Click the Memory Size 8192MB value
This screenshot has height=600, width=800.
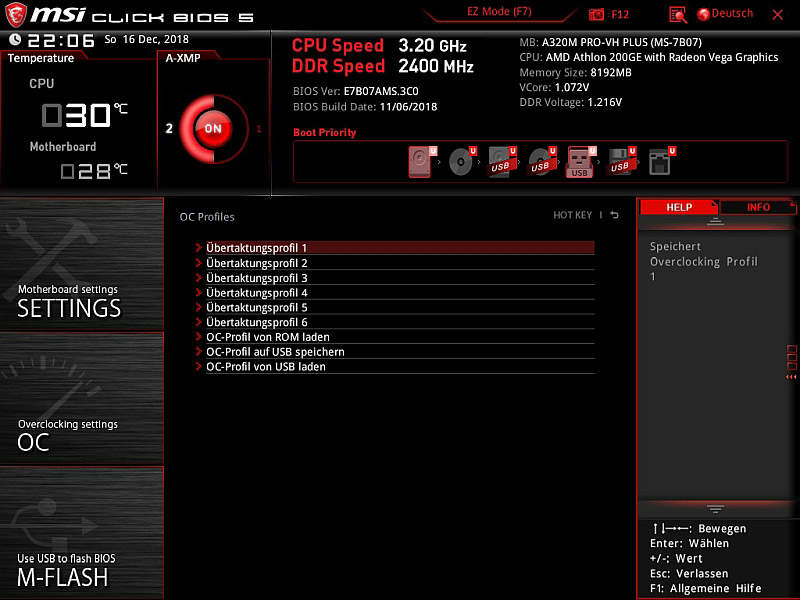tap(611, 72)
